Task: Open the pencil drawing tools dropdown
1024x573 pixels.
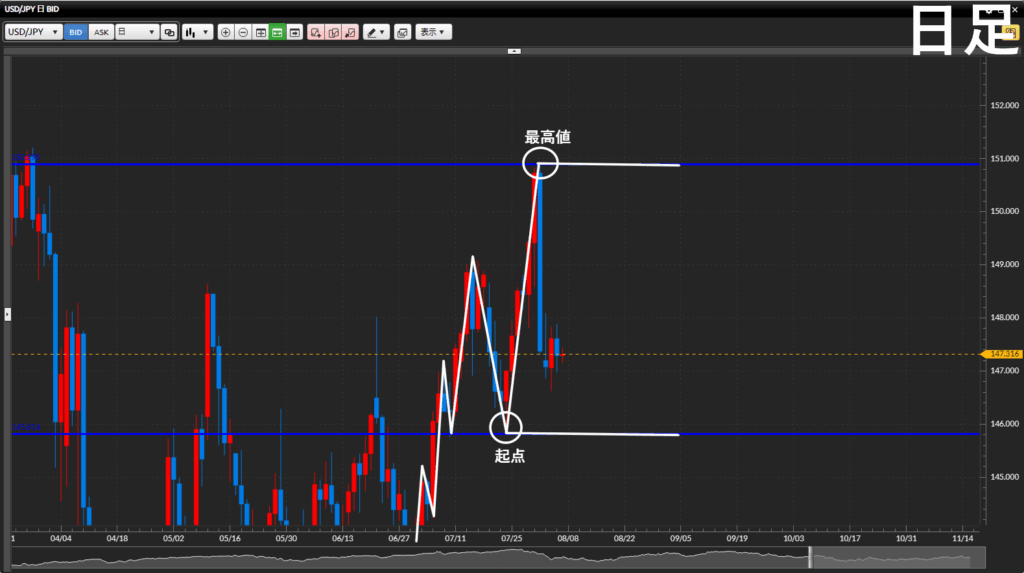Action: point(376,32)
